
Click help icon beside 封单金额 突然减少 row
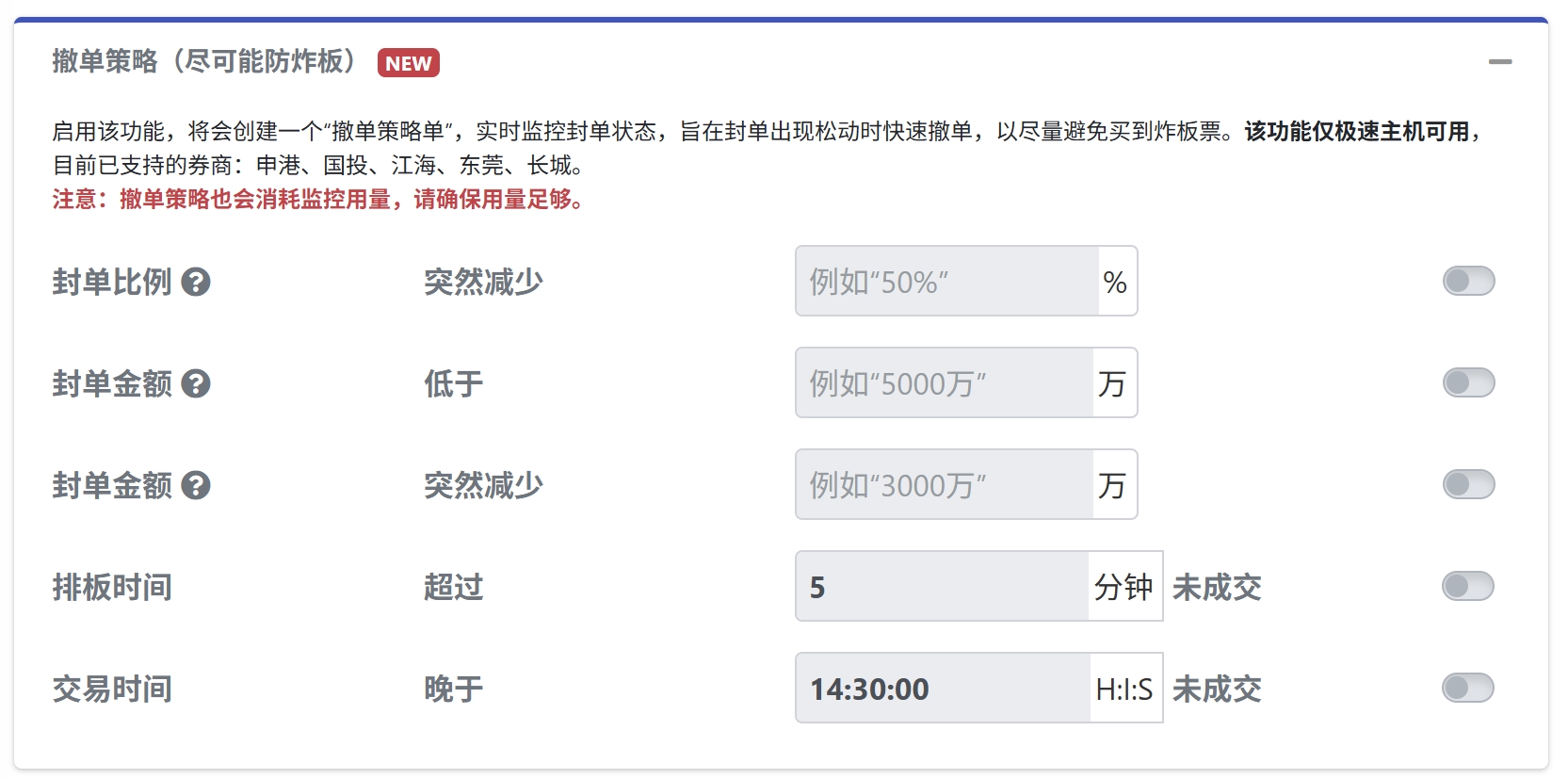[196, 485]
